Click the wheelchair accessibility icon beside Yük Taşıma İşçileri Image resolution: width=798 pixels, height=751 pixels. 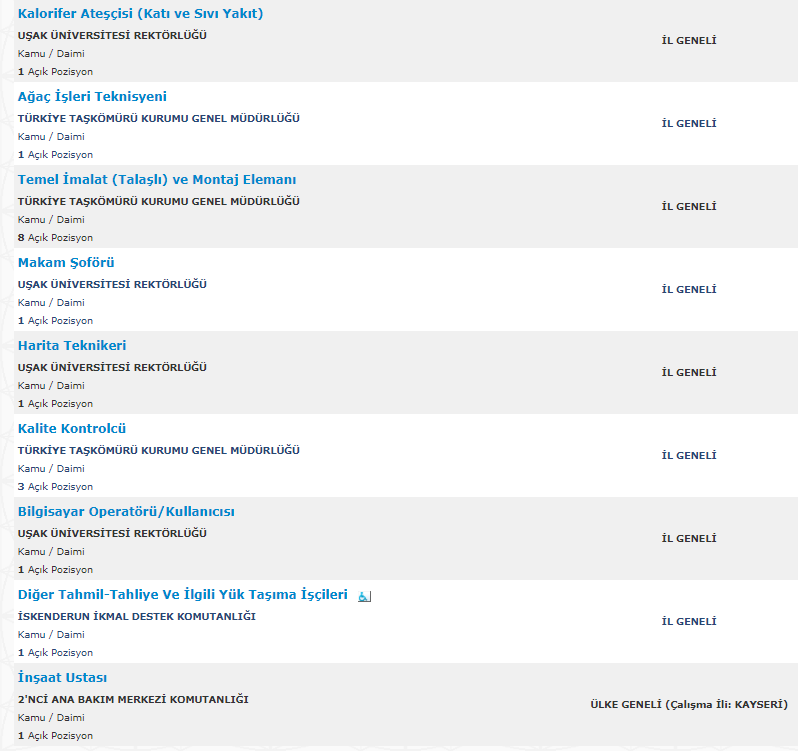(364, 596)
